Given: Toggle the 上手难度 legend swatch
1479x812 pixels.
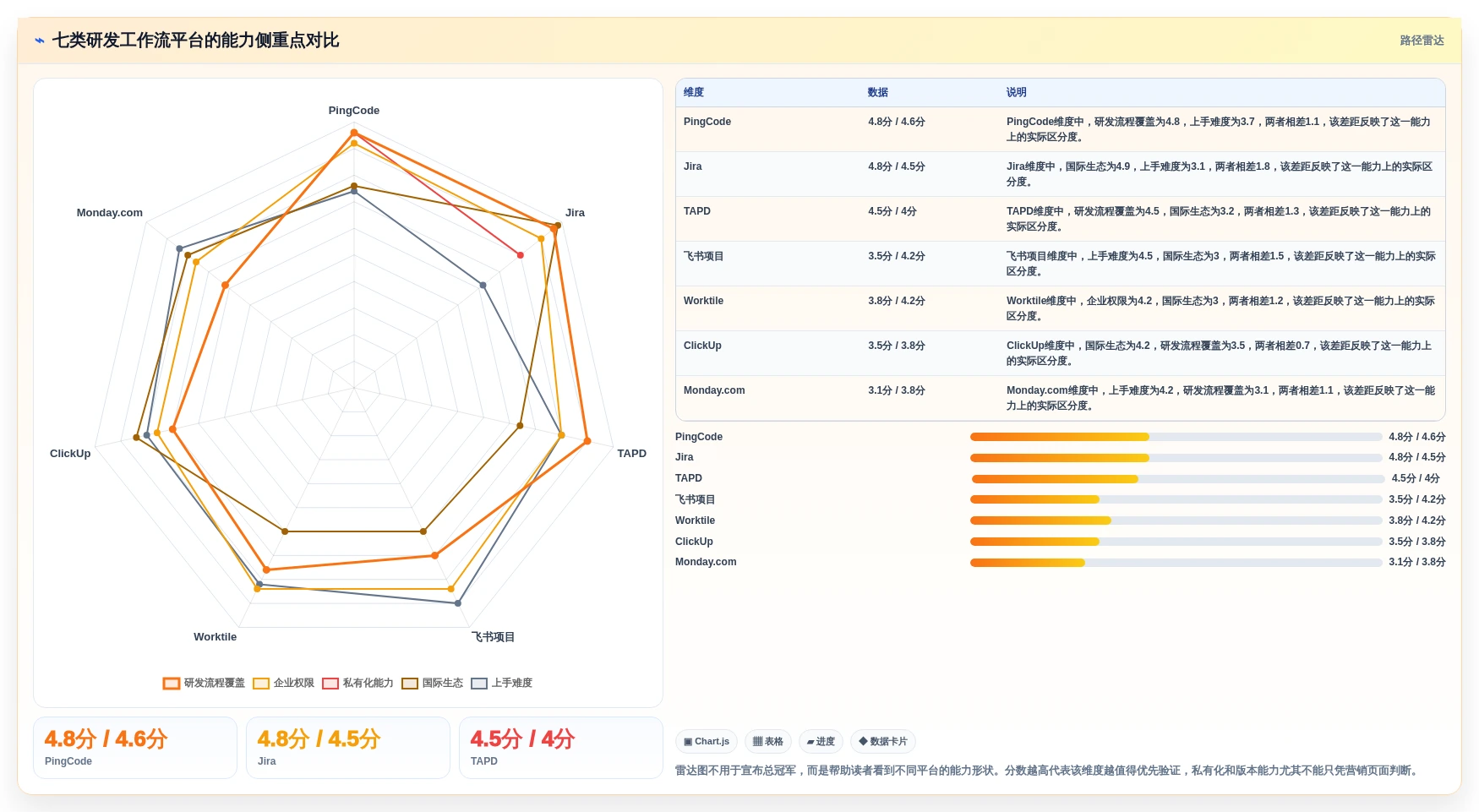Looking at the screenshot, I should tap(479, 684).
